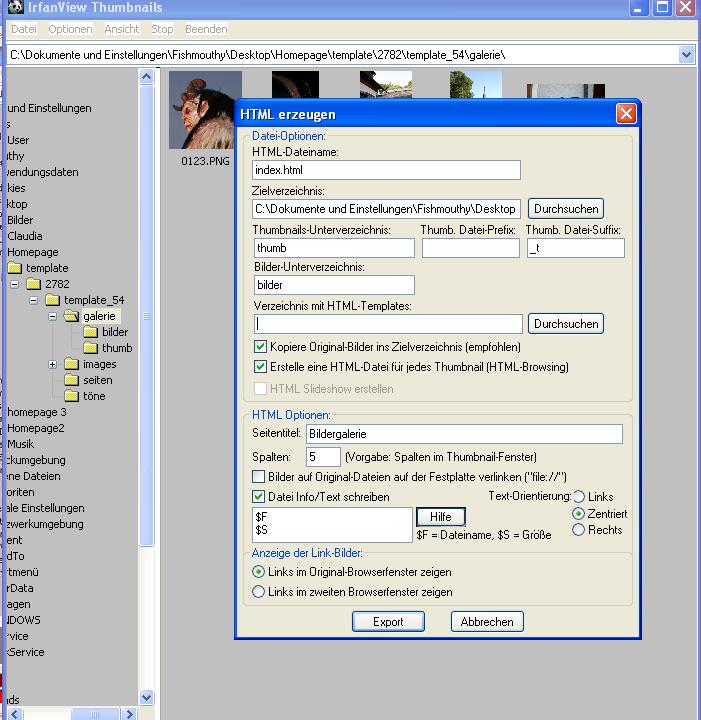701x720 pixels.
Task: Uncheck 'Kopiere Original-Bilder ins Zielverzeichnis'
Action: 260,347
